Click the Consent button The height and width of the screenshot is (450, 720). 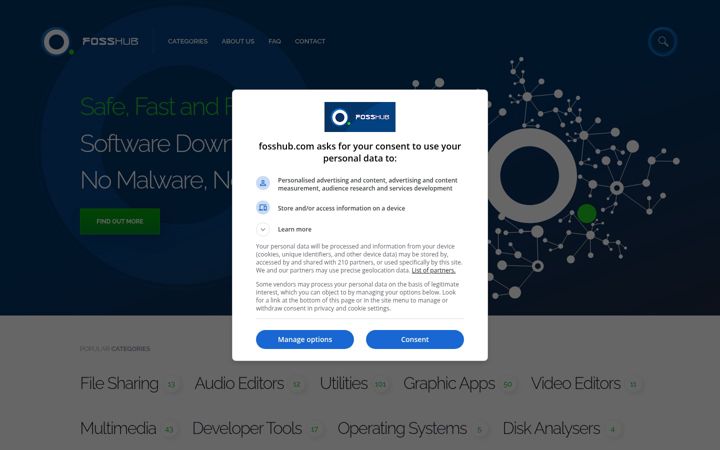coord(415,339)
